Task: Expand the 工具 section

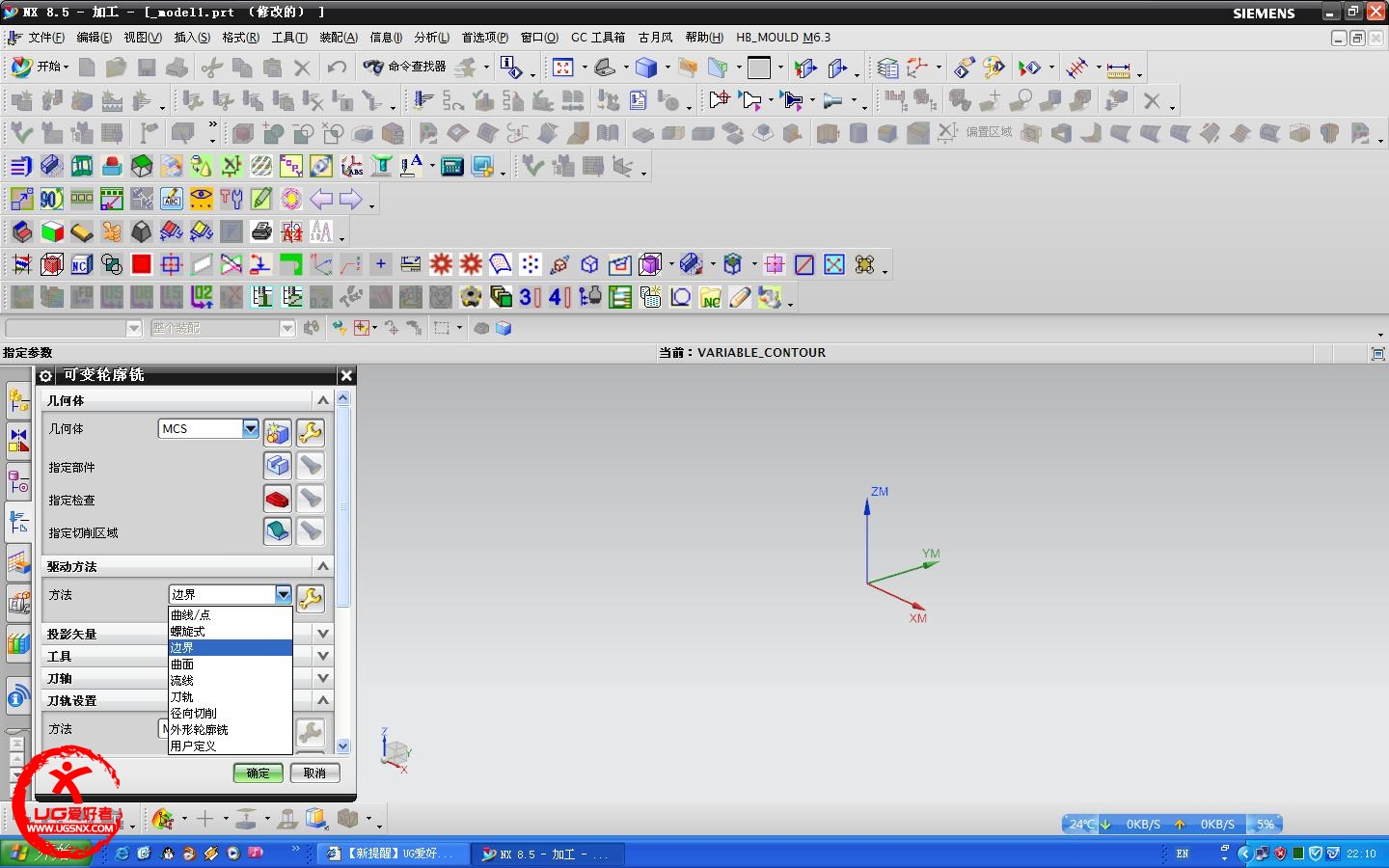Action: 323,656
